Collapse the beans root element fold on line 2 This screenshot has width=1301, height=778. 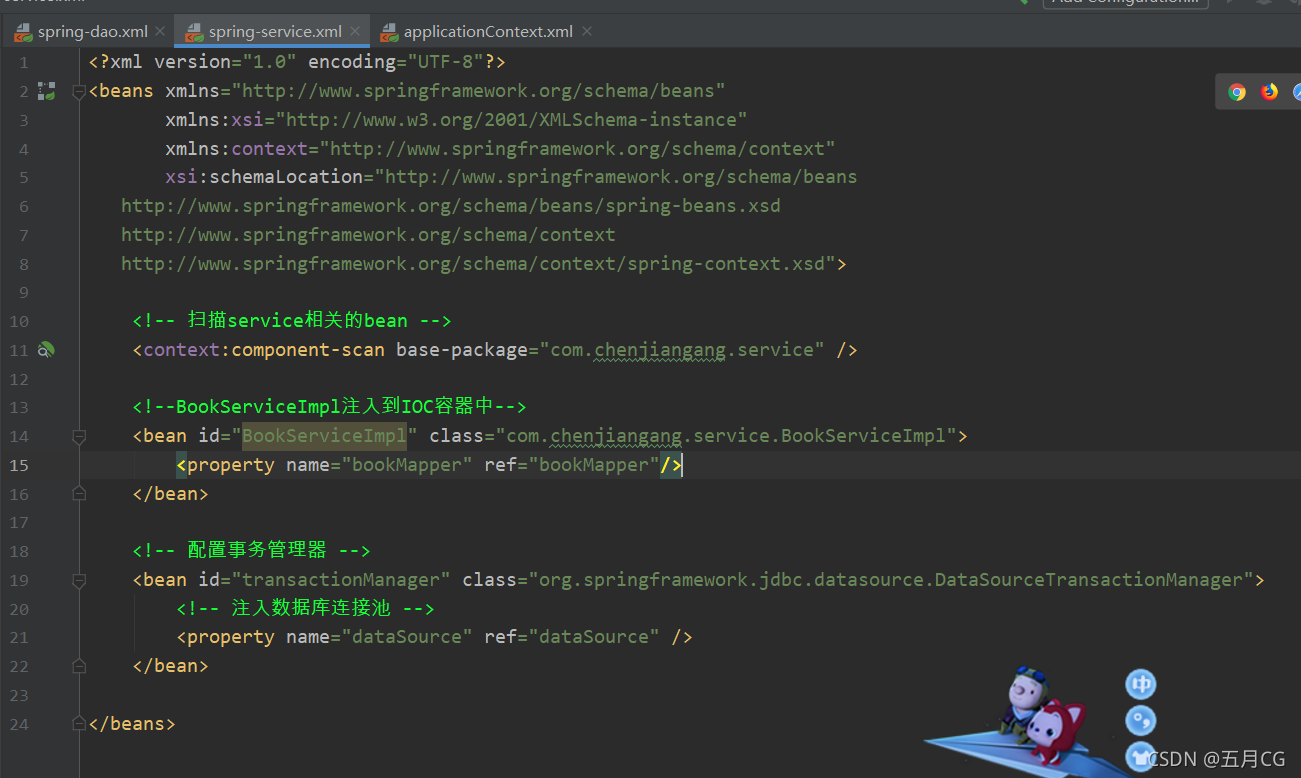click(x=79, y=91)
